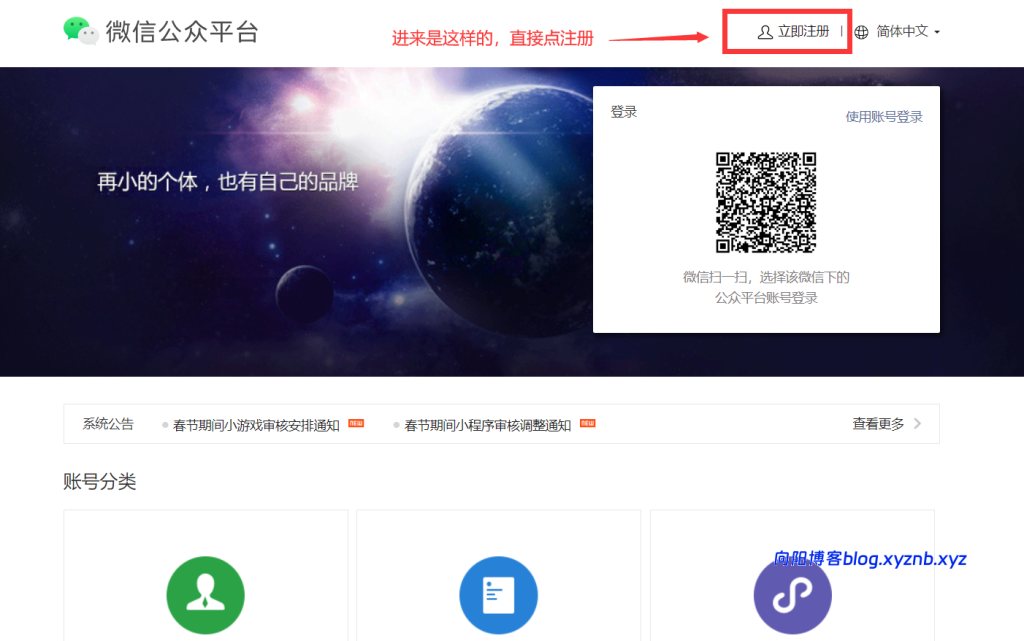Click the NEW badge beside 小游戏 notice
Viewport: 1024px width, 641px height.
pos(355,423)
